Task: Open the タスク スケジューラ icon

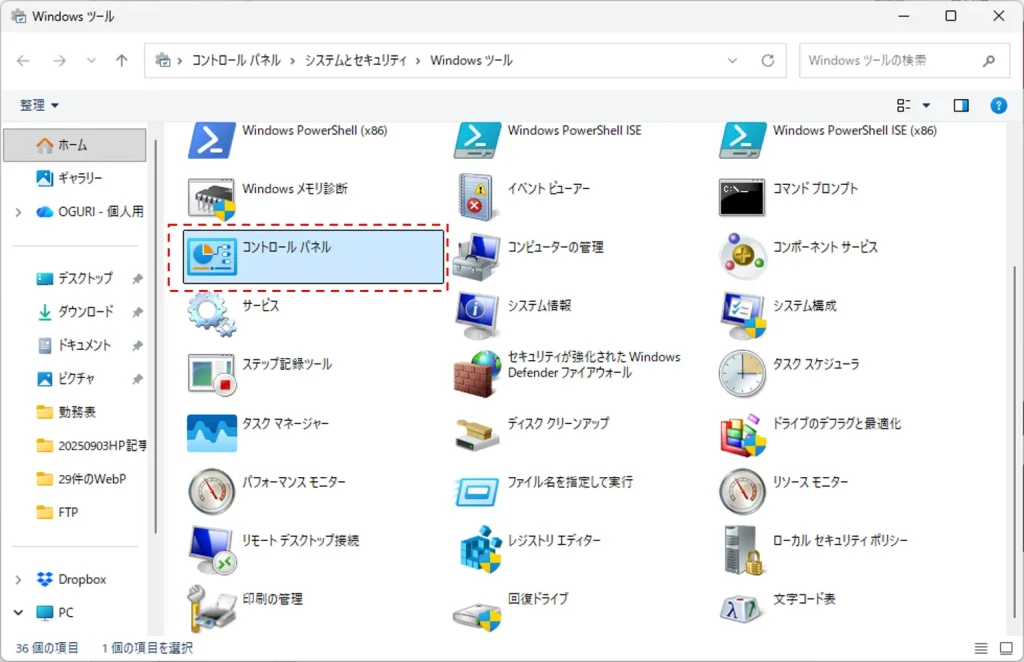Action: (741, 374)
